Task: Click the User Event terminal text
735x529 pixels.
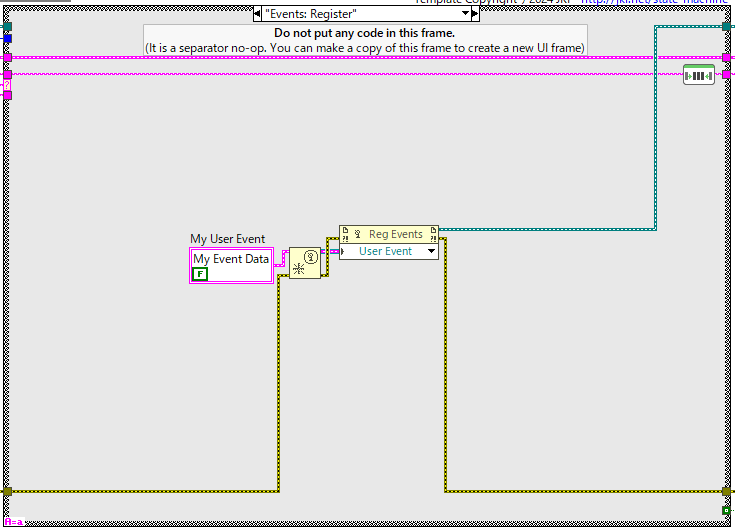Action: pyautogui.click(x=385, y=251)
